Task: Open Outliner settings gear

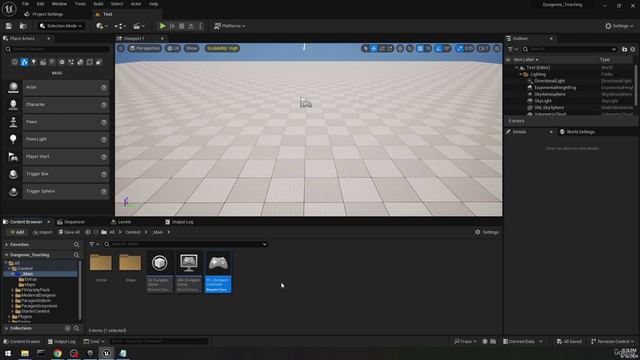Action: 633,49
